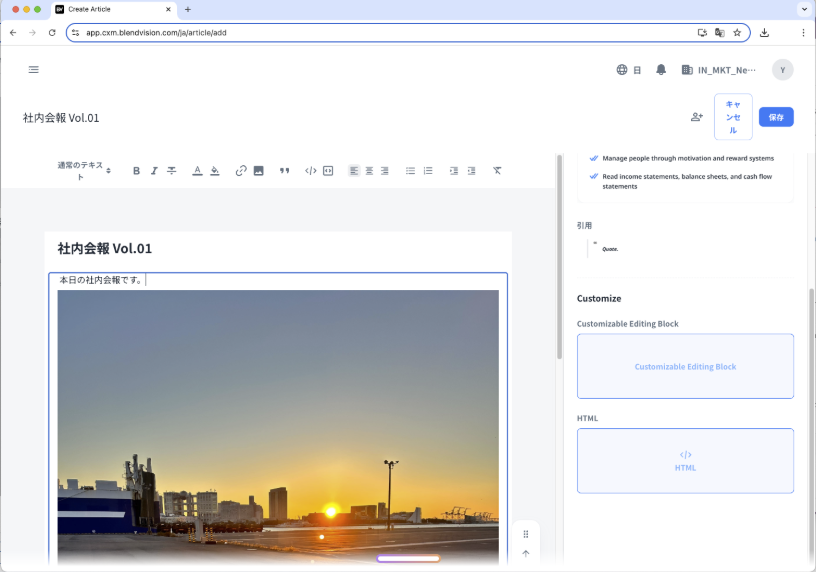
Task: Open notifications bell
Action: [661, 70]
